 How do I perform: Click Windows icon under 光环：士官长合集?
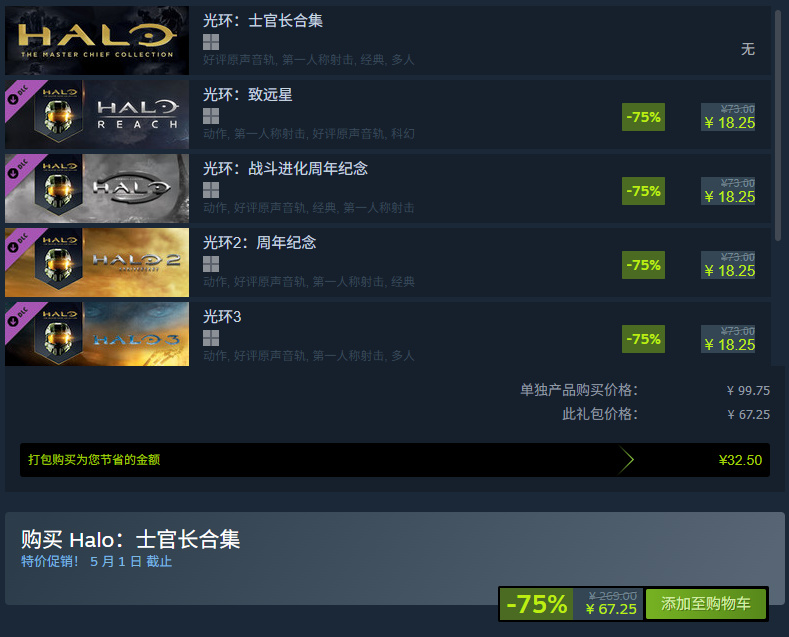pos(211,42)
